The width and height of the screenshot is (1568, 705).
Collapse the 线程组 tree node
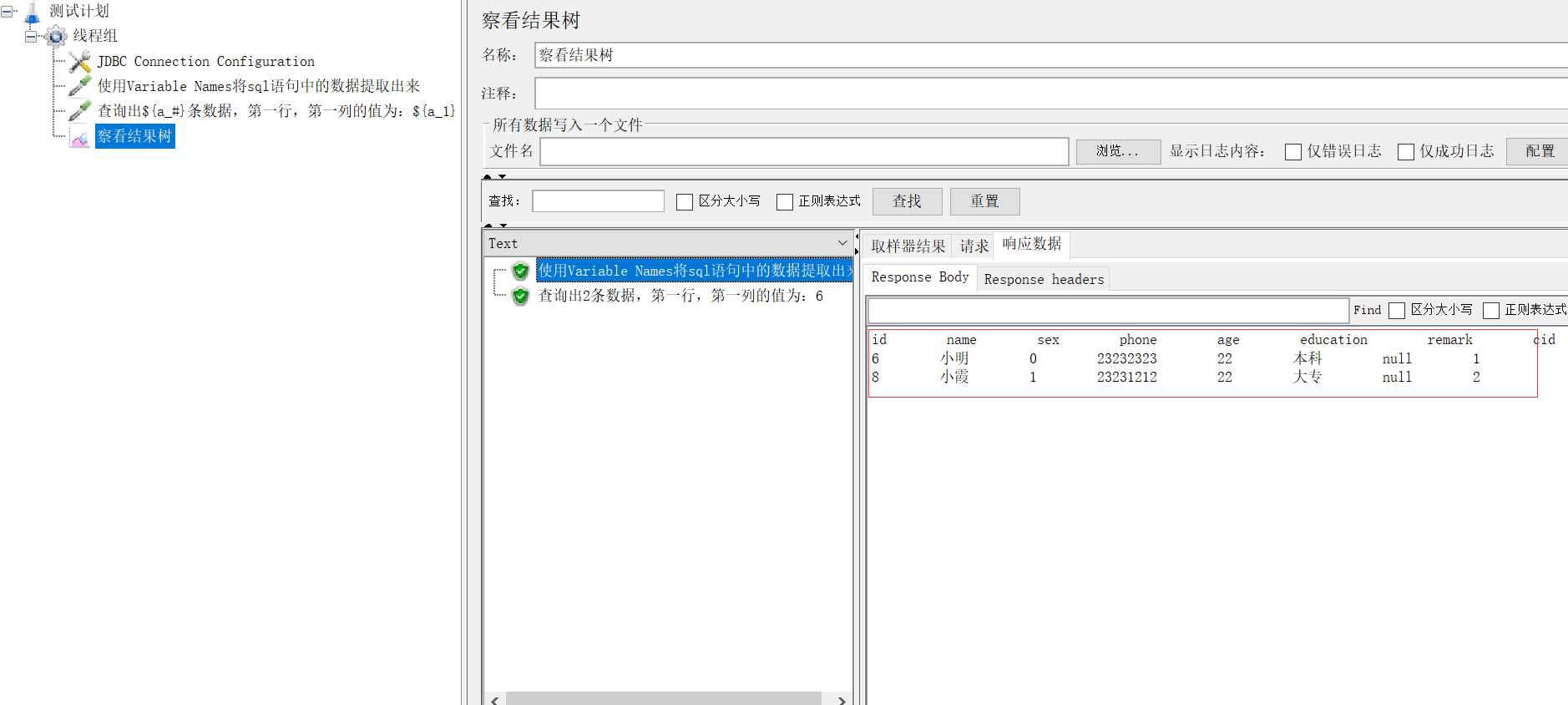pyautogui.click(x=31, y=36)
